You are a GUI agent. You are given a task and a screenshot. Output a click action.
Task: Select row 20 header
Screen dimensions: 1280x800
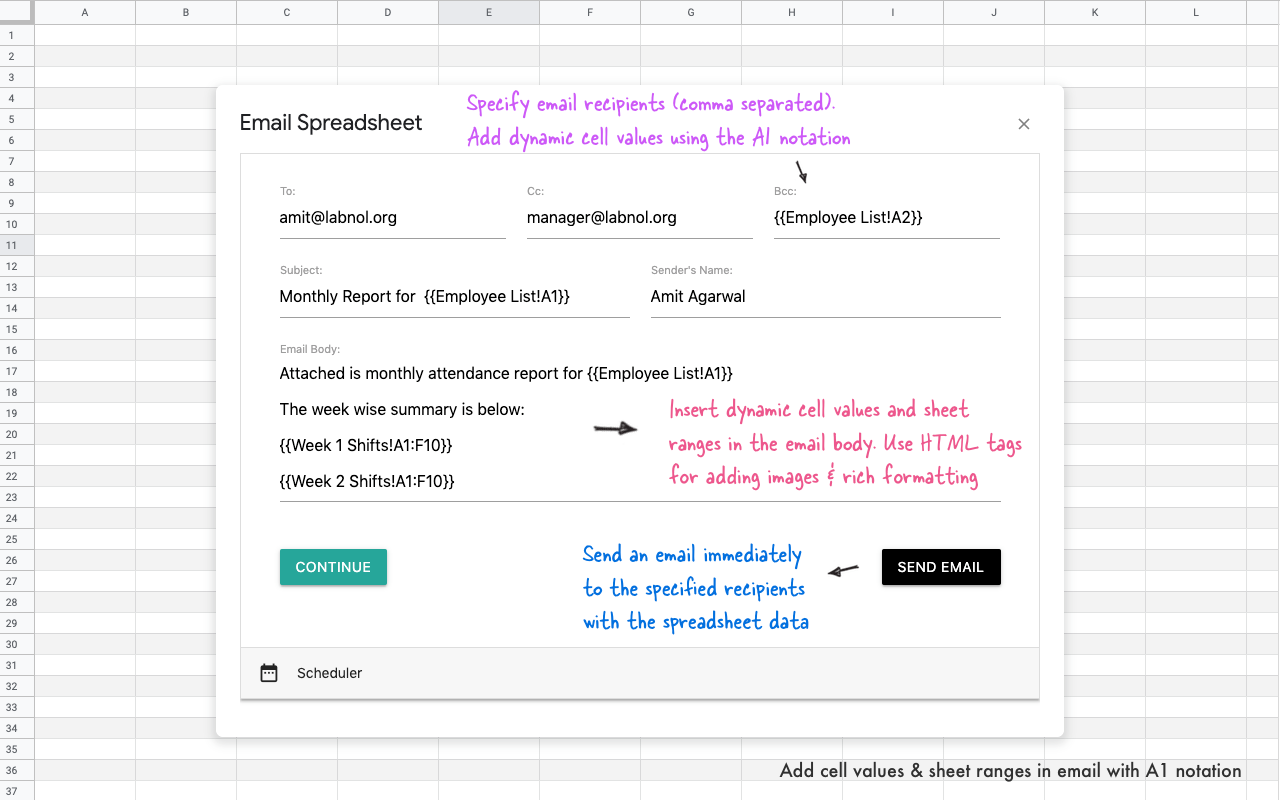point(17,434)
